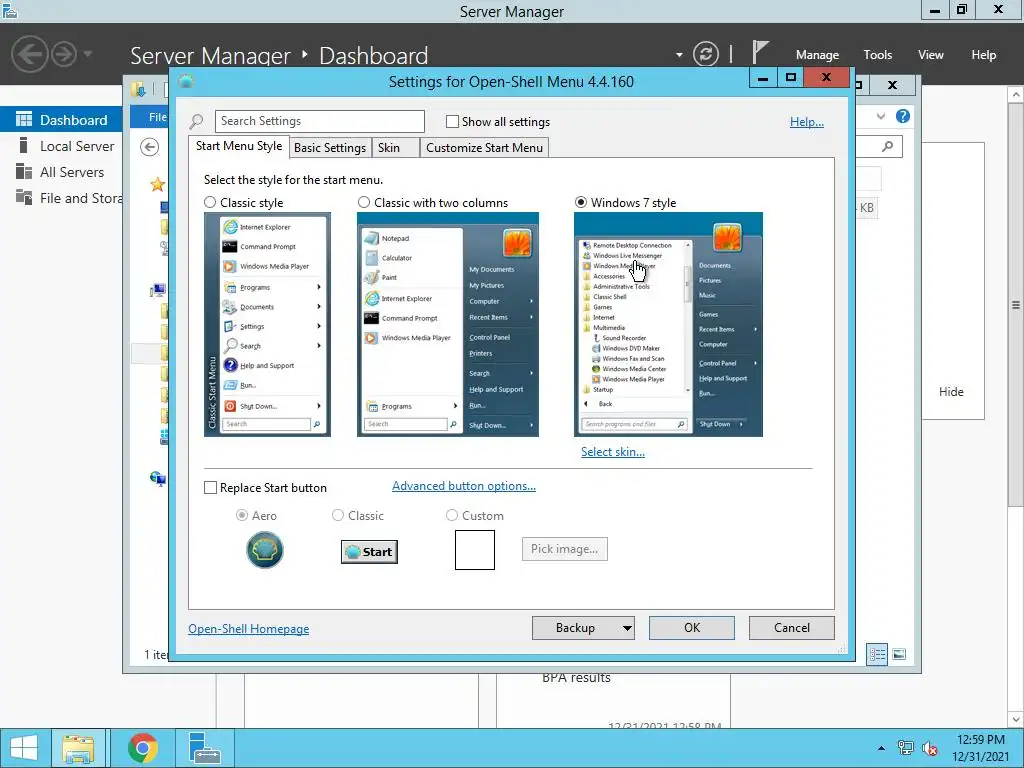Click the Open-Shell icon in the title bar
The width and height of the screenshot is (1024, 768).
[x=186, y=81]
